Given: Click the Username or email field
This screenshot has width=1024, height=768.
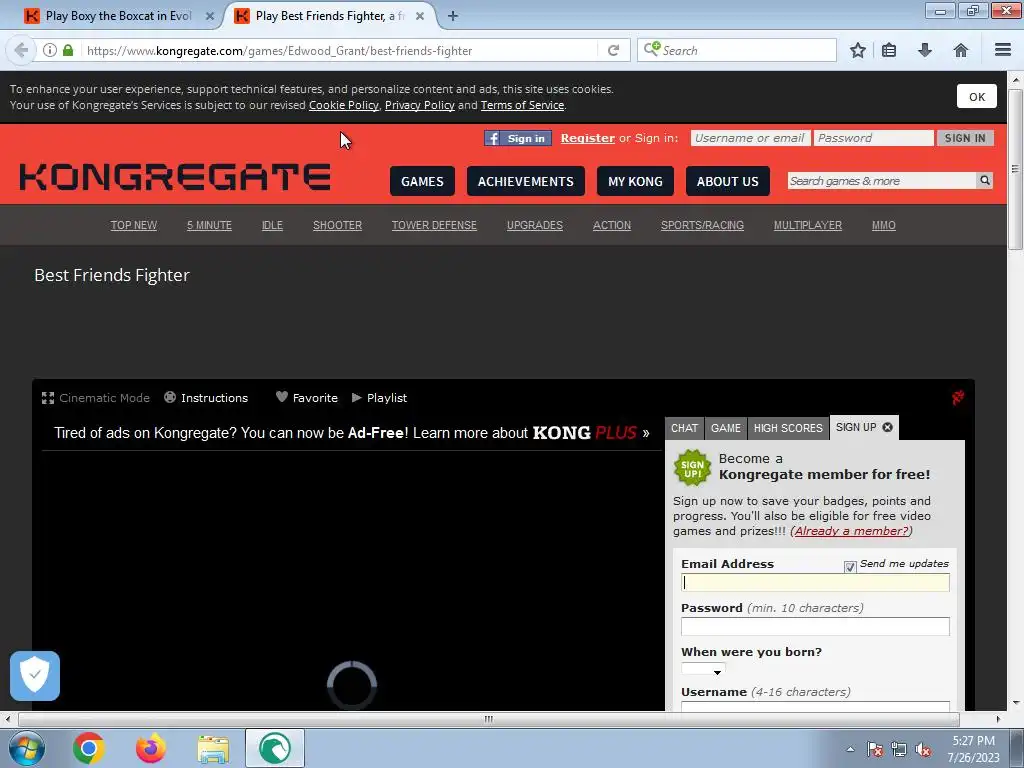Looking at the screenshot, I should point(750,138).
